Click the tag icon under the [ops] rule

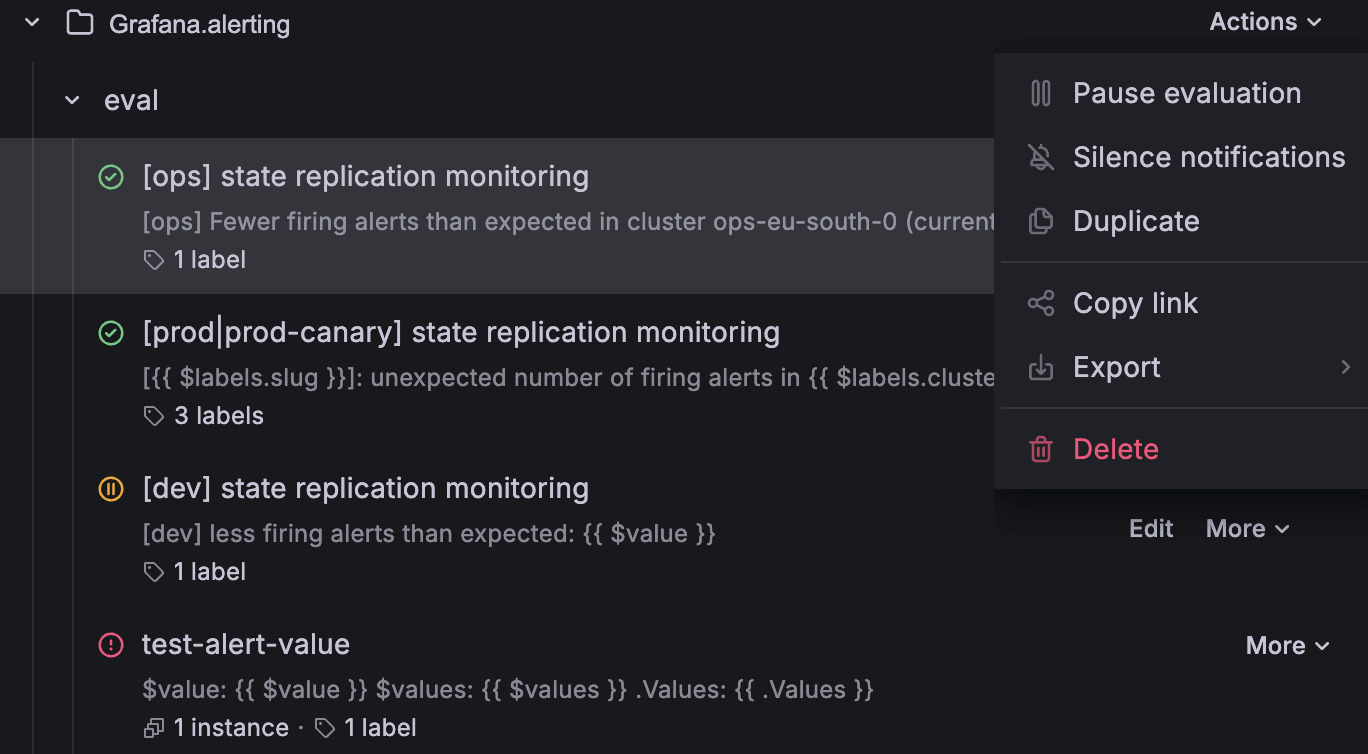pyautogui.click(x=154, y=259)
